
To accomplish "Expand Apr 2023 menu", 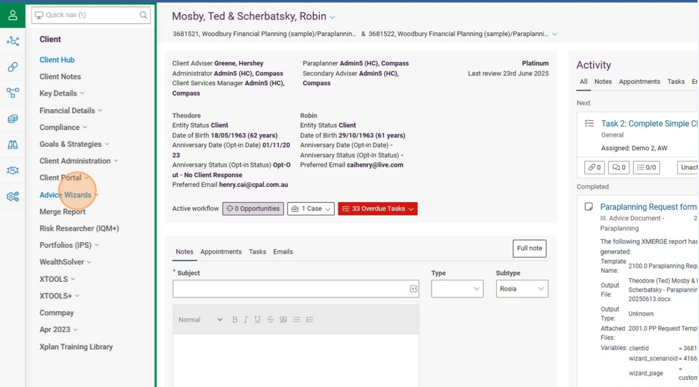I will [58, 329].
